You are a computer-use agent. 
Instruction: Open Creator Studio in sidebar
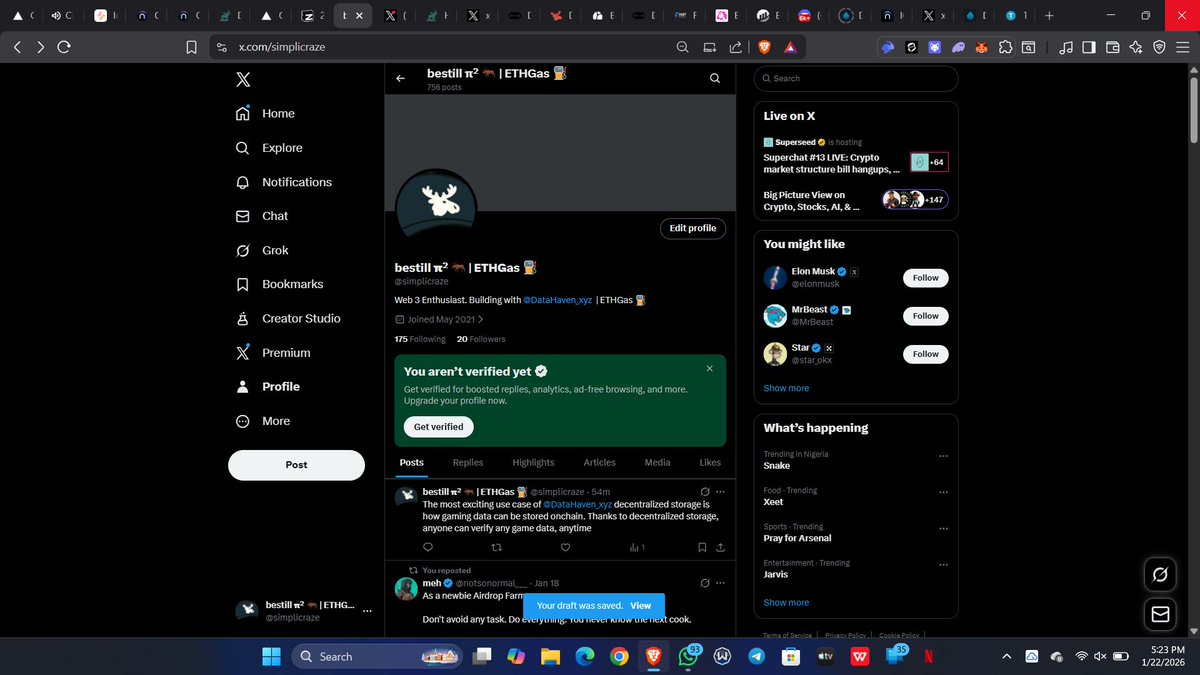click(x=287, y=318)
